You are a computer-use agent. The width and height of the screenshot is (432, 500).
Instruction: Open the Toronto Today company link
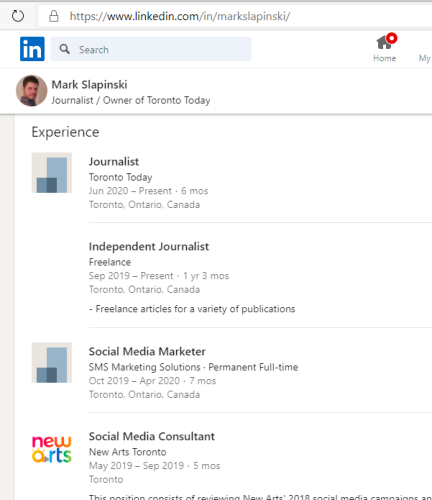(x=120, y=177)
